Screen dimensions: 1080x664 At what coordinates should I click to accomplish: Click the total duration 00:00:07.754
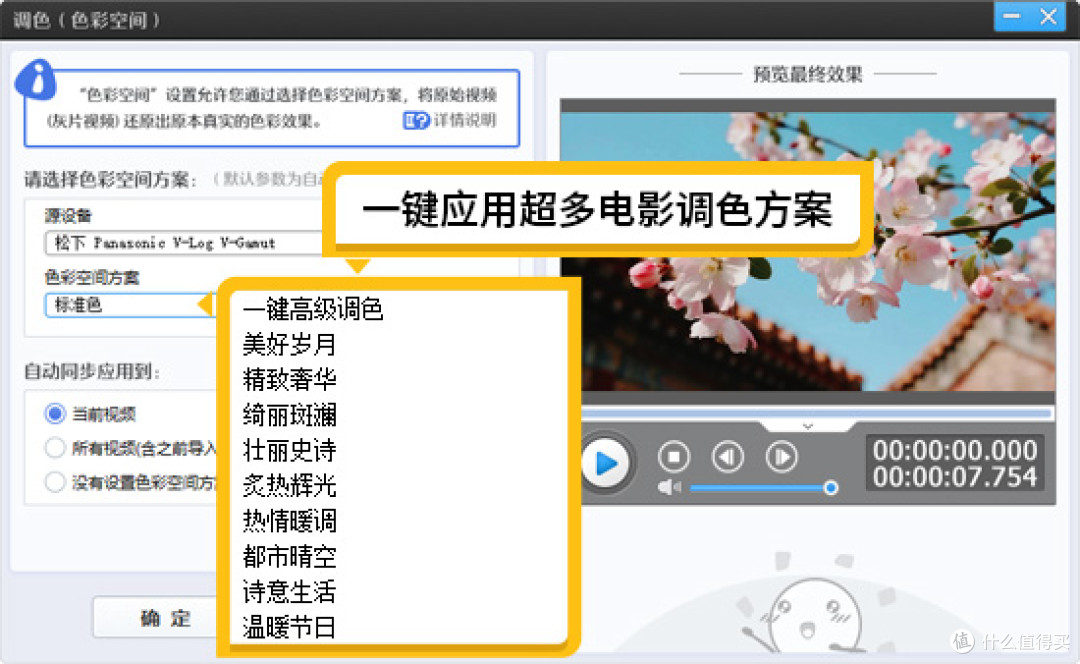coord(955,477)
